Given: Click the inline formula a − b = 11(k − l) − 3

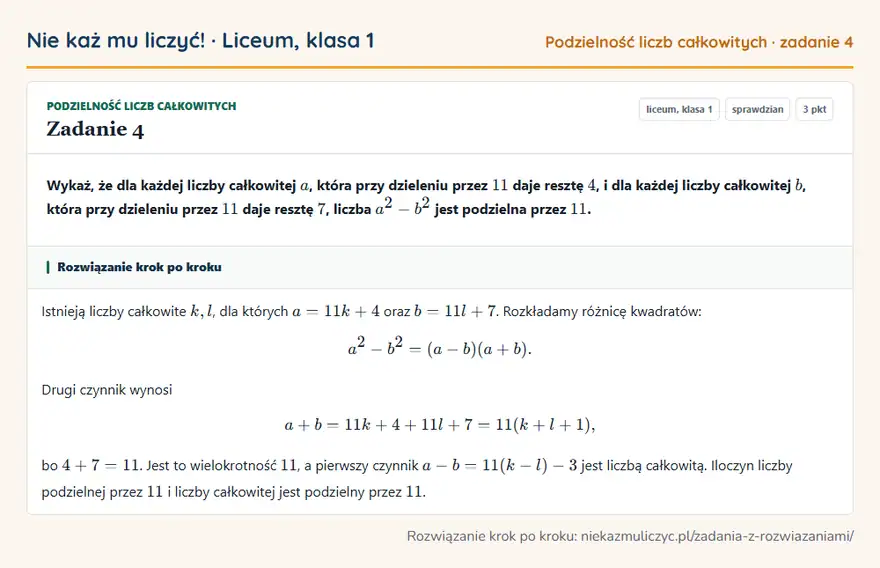Looking at the screenshot, I should point(499,466).
